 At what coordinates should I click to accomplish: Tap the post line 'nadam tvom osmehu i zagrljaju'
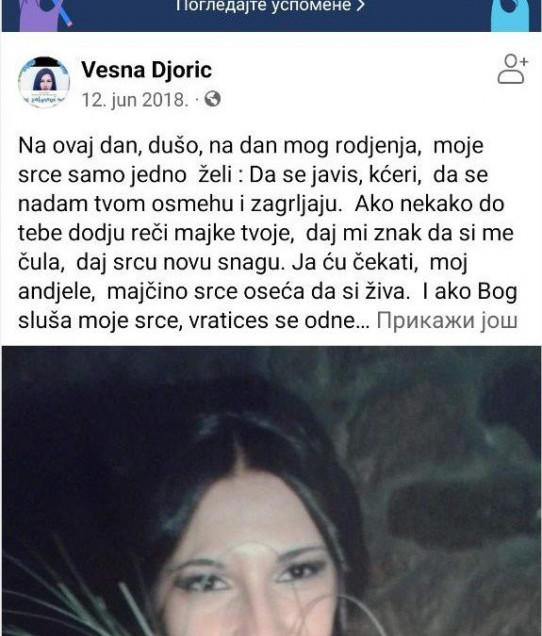pos(180,204)
